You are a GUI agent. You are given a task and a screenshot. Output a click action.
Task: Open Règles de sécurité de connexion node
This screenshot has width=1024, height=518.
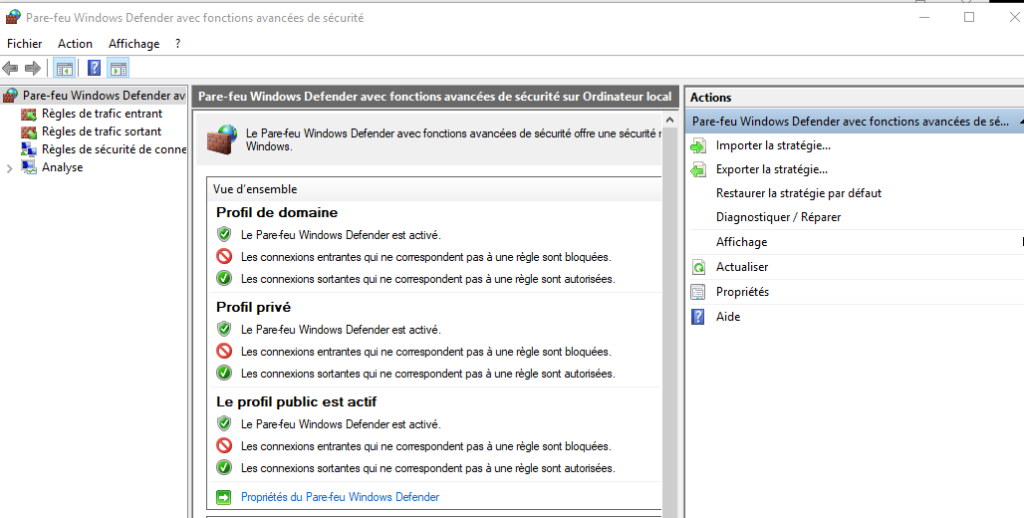pos(114,149)
